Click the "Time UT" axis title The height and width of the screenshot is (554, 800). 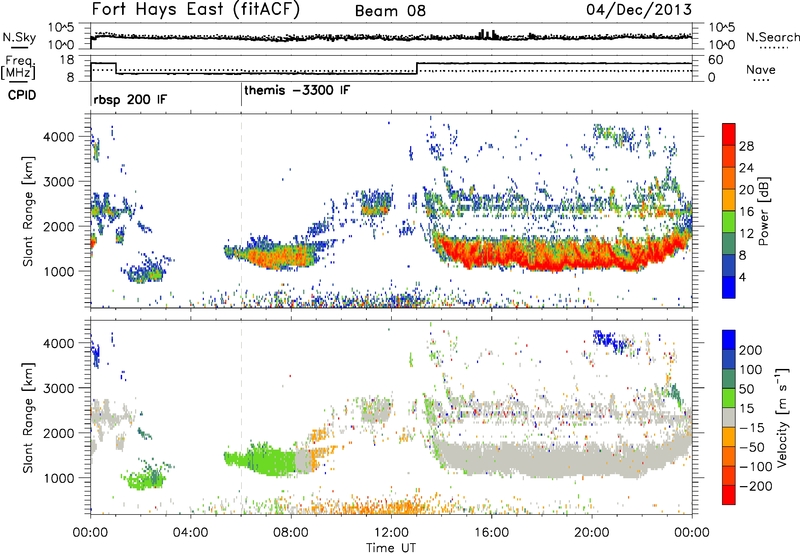point(391,548)
